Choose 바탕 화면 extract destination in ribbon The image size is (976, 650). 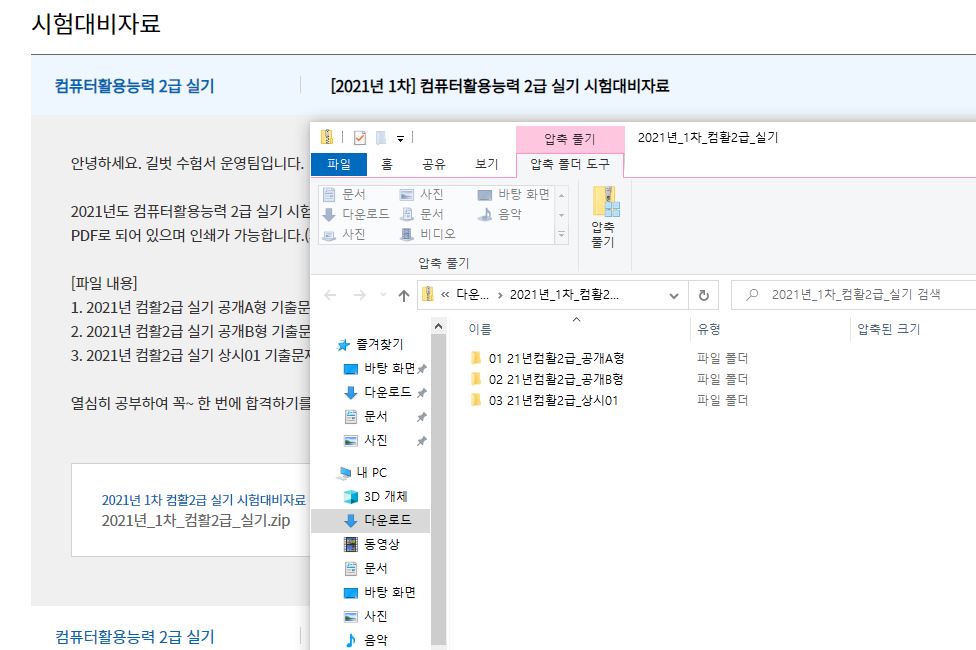(514, 194)
